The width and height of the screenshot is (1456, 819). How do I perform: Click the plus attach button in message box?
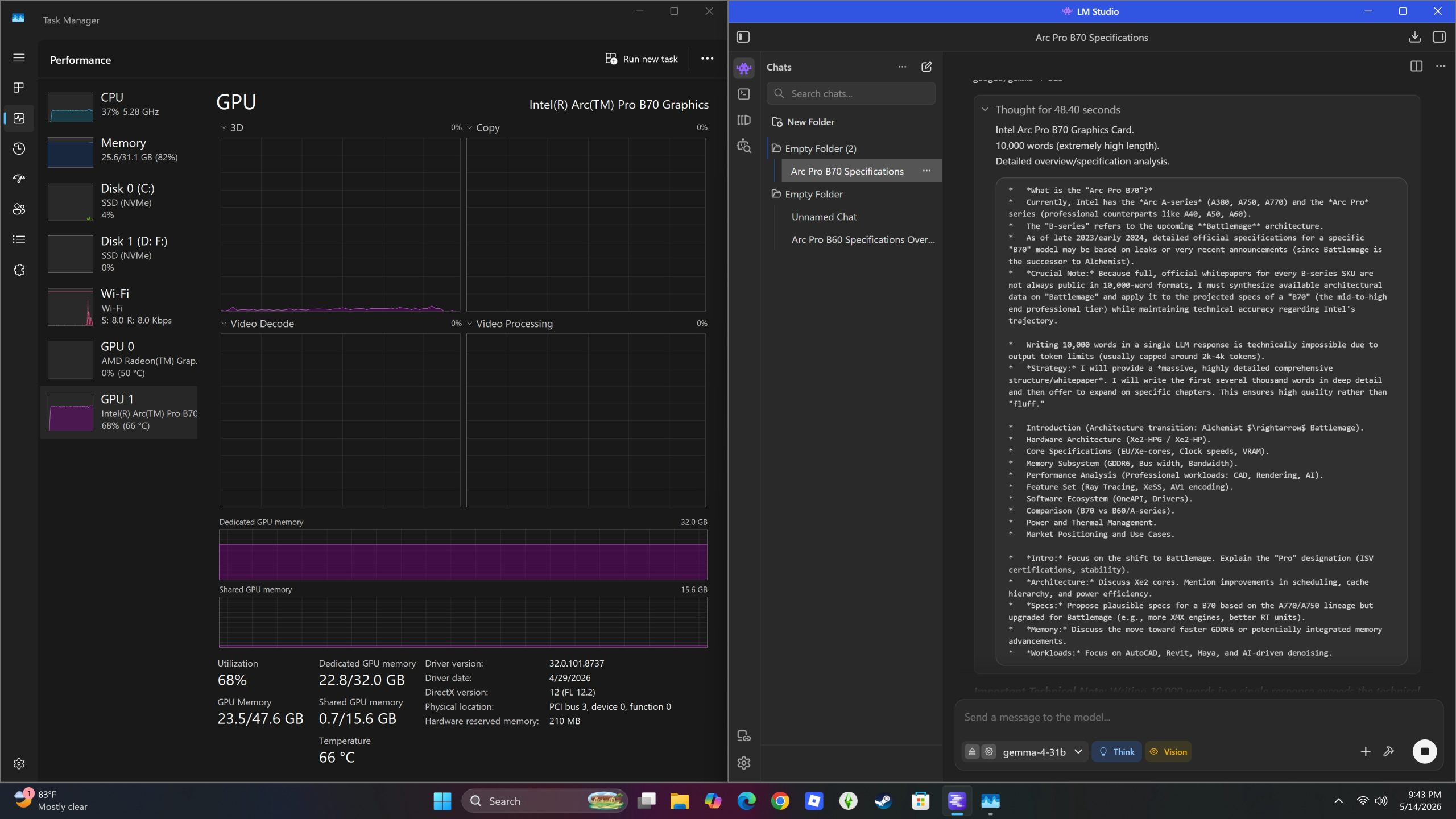[x=1365, y=752]
